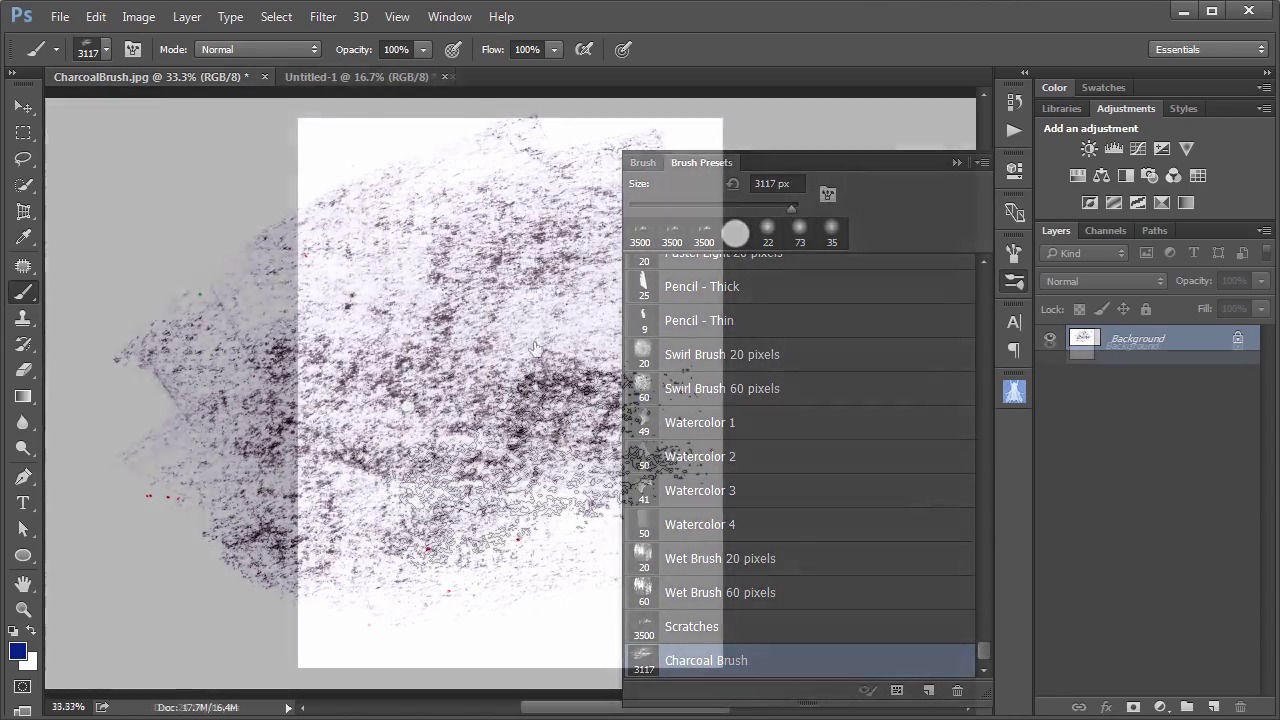
Task: Enable airbrush-style build-up button
Action: [585, 49]
